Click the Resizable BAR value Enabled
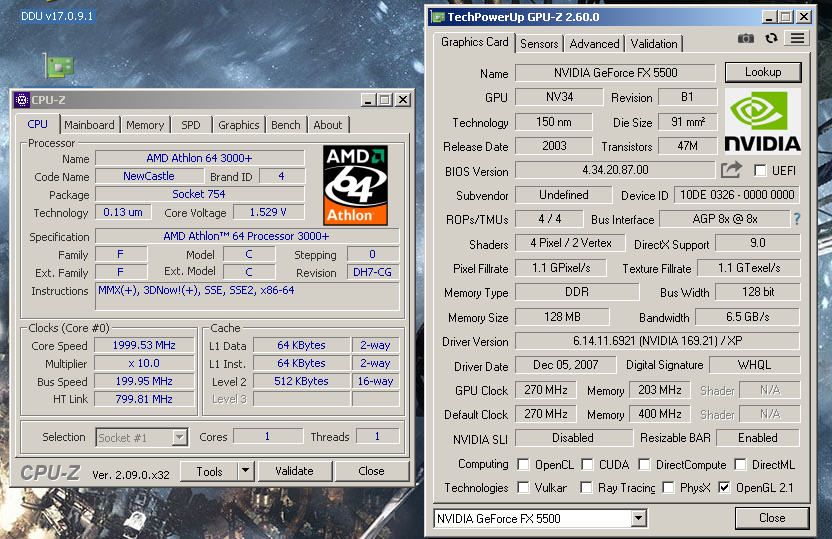The width and height of the screenshot is (832, 539). (758, 438)
